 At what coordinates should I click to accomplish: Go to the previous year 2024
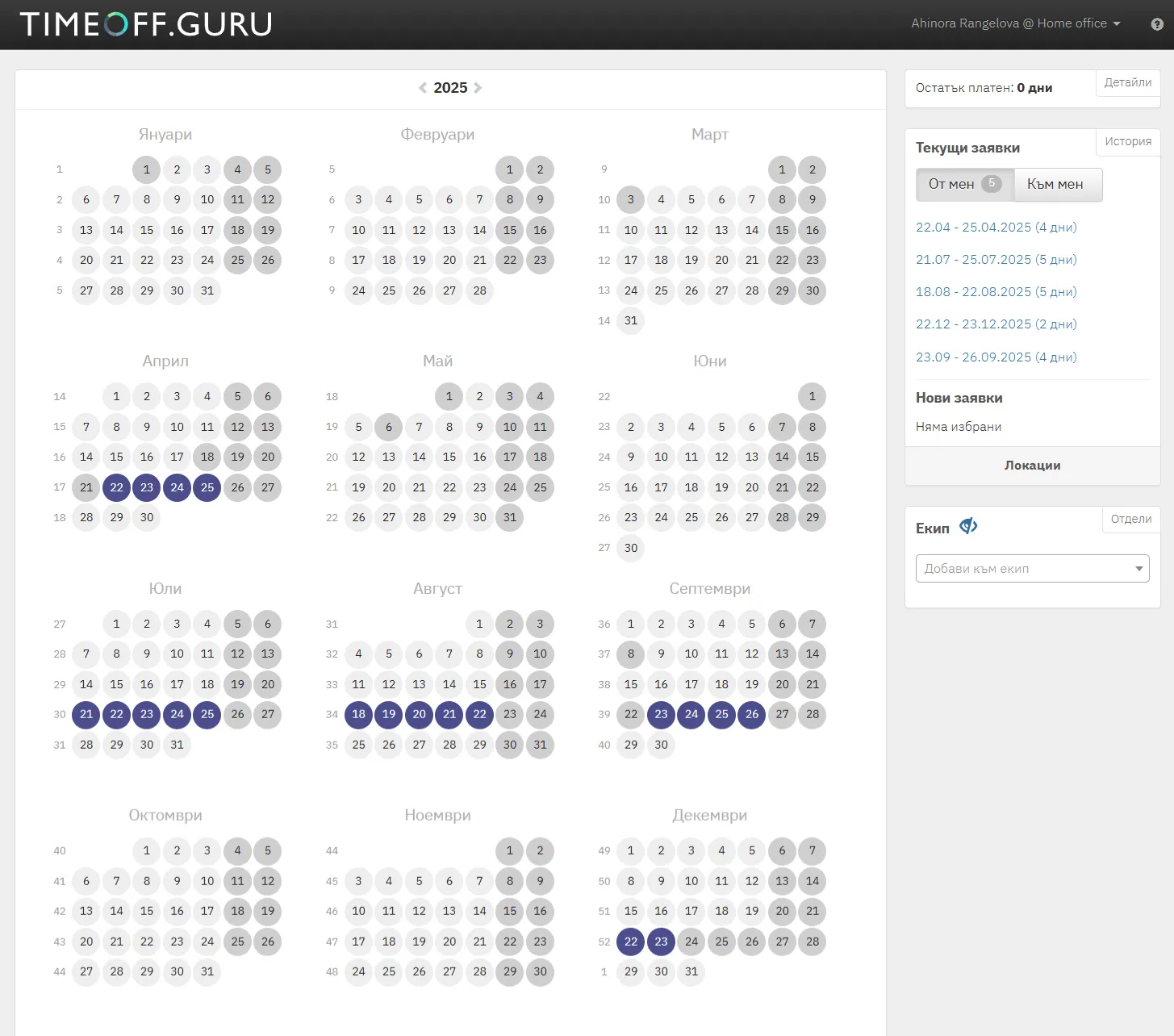[x=423, y=88]
